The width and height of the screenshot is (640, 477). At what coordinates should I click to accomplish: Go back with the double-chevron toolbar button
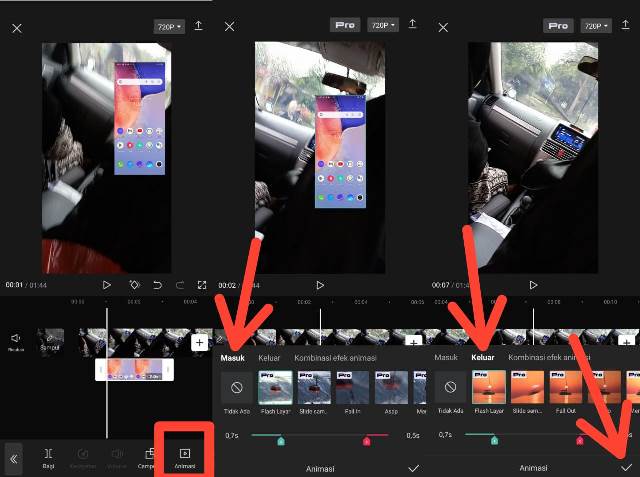click(x=13, y=459)
